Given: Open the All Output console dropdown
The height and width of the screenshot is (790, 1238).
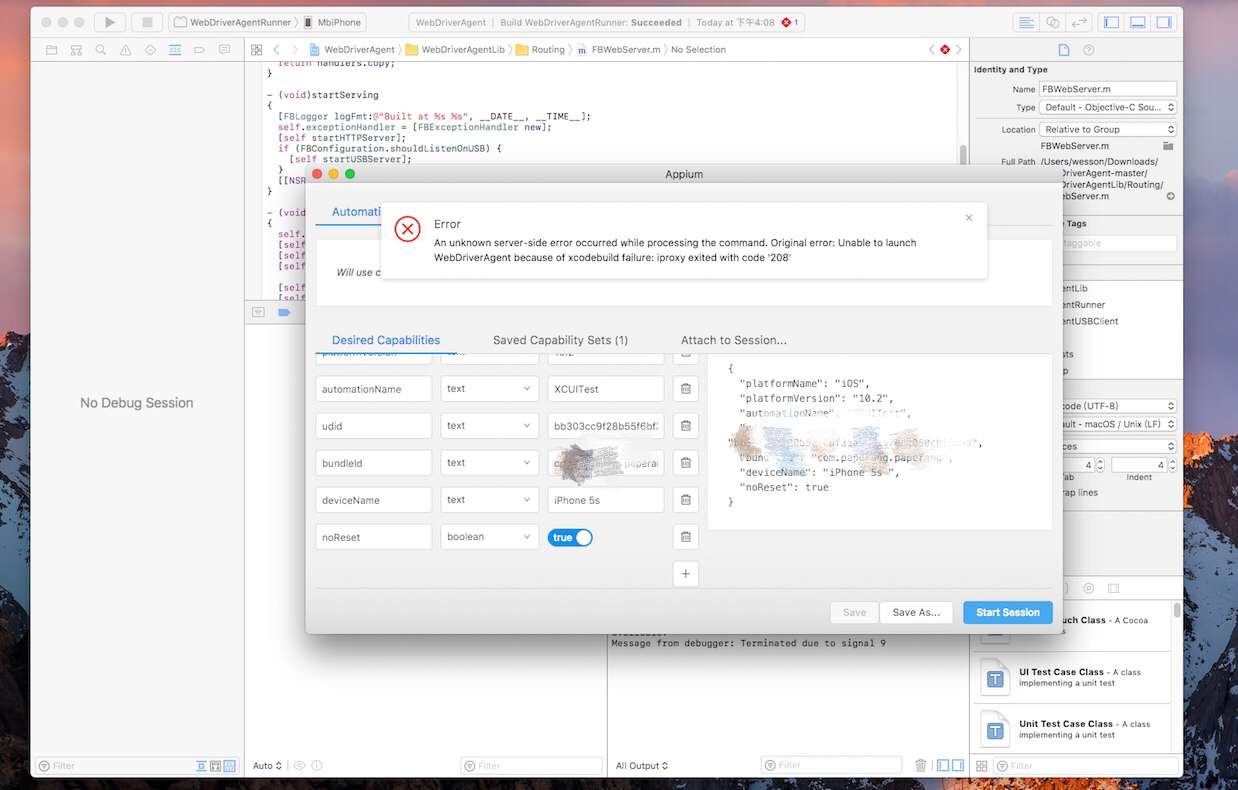Looking at the screenshot, I should (x=642, y=766).
